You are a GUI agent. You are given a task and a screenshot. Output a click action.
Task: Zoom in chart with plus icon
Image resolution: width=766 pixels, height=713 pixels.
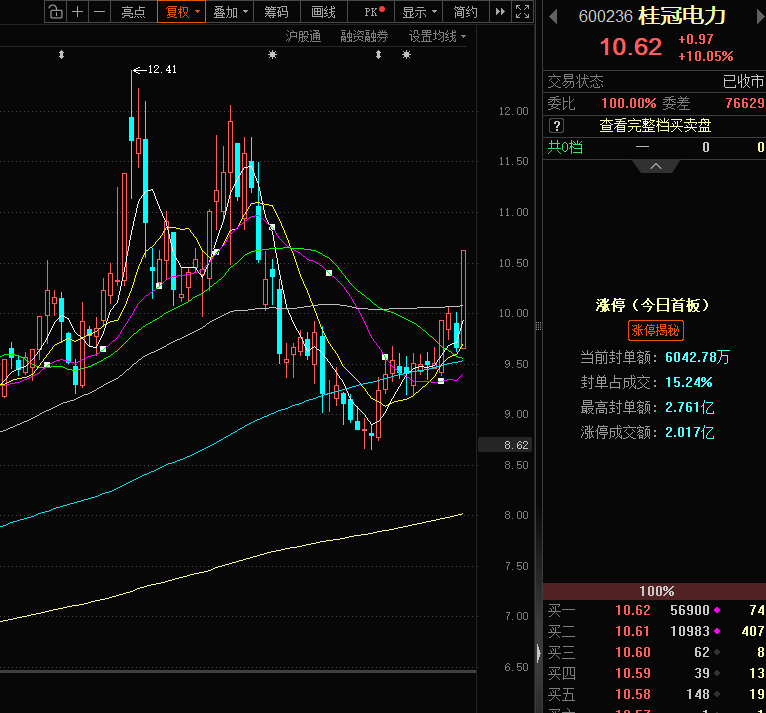pos(77,12)
